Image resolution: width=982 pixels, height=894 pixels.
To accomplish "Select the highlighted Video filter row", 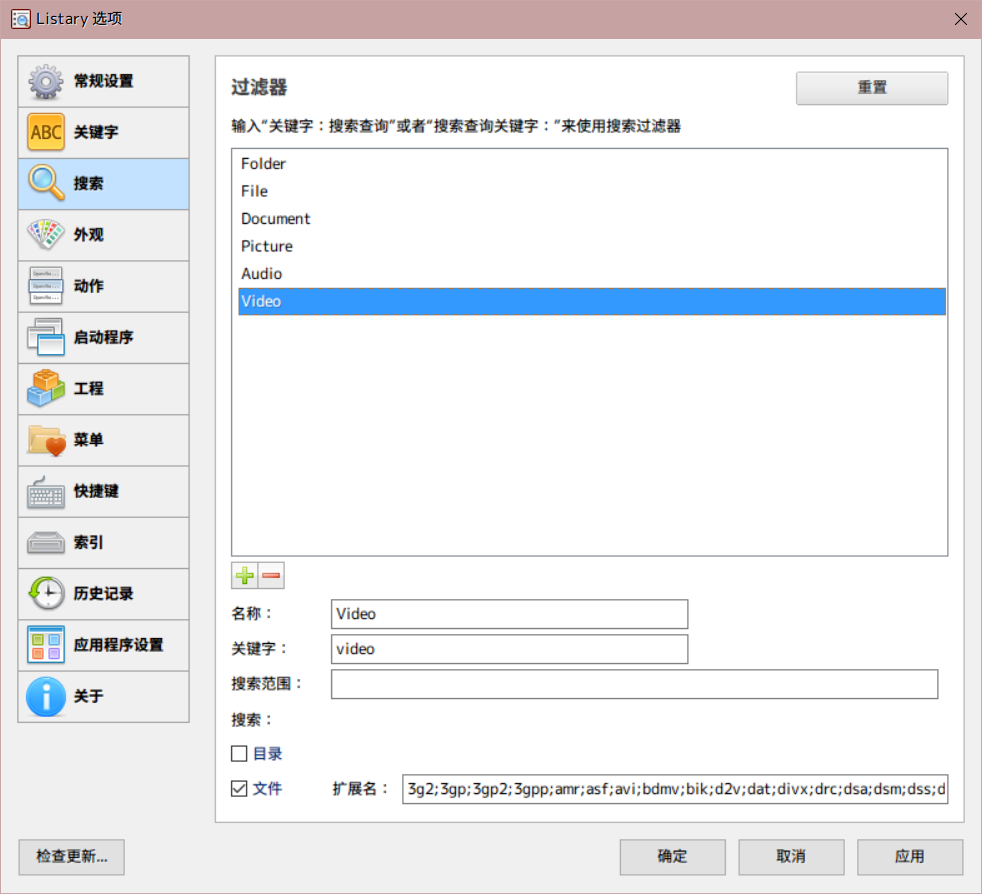I will point(592,301).
